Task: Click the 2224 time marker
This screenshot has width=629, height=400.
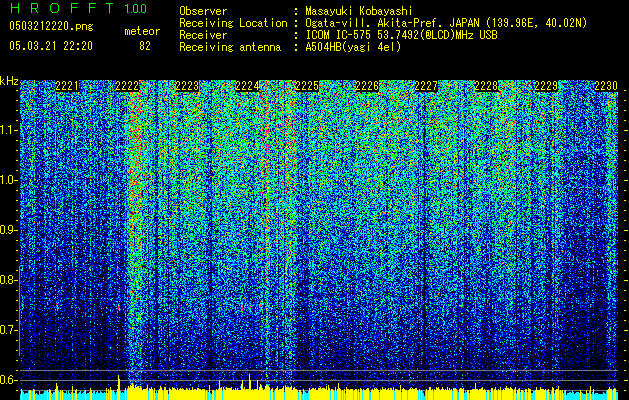Action: pos(247,86)
